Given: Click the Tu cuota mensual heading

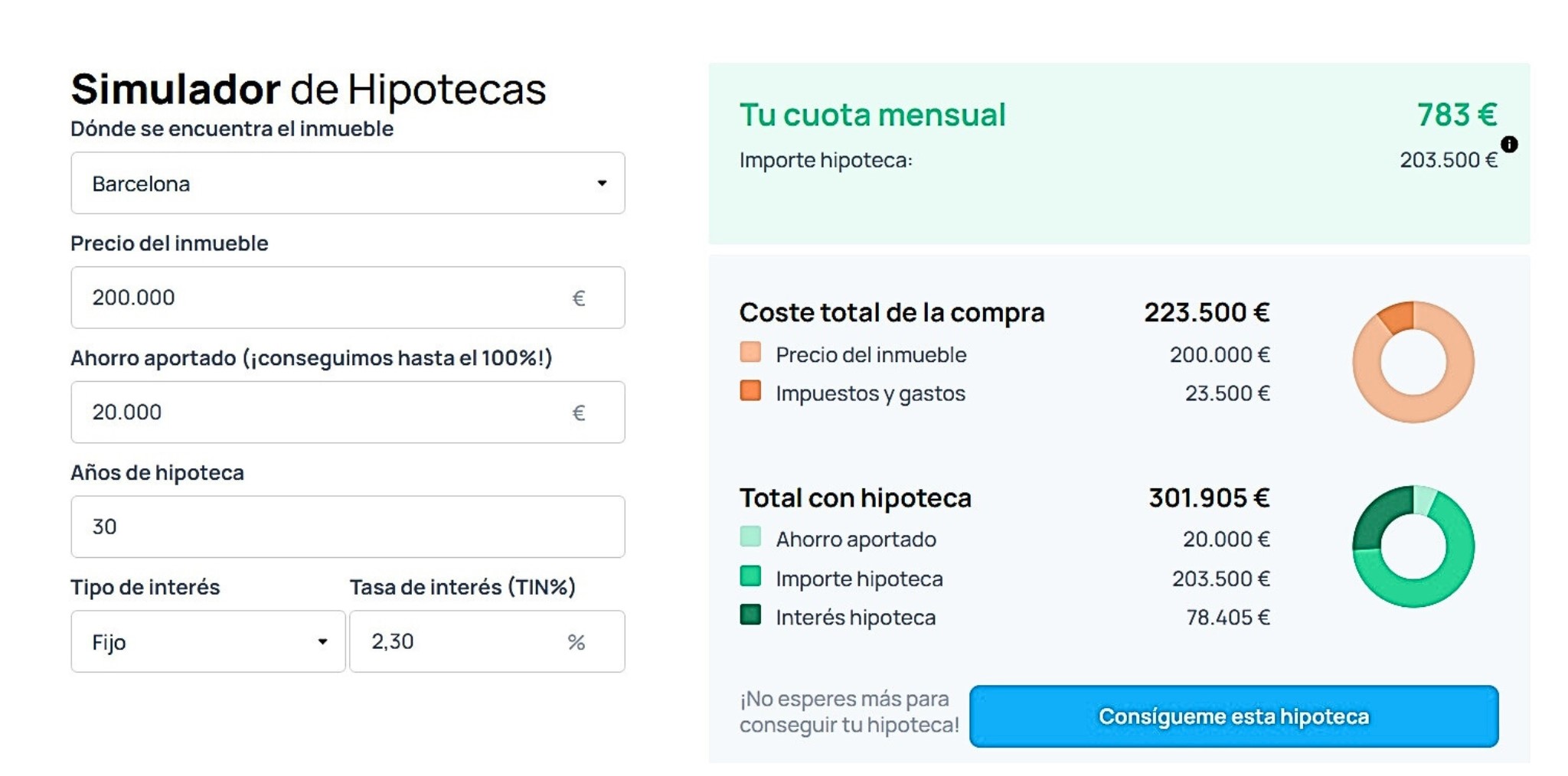Looking at the screenshot, I should click(871, 115).
